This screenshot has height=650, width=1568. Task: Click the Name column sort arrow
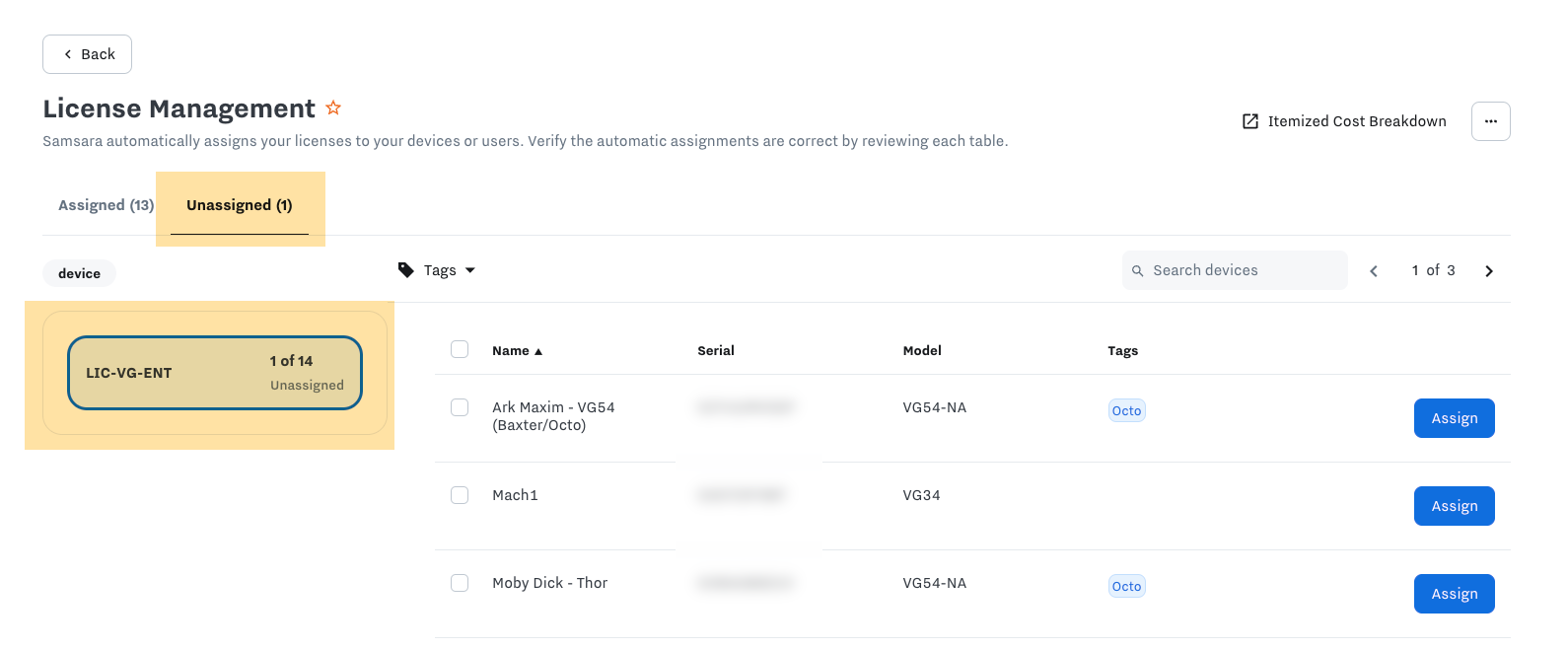(x=538, y=351)
